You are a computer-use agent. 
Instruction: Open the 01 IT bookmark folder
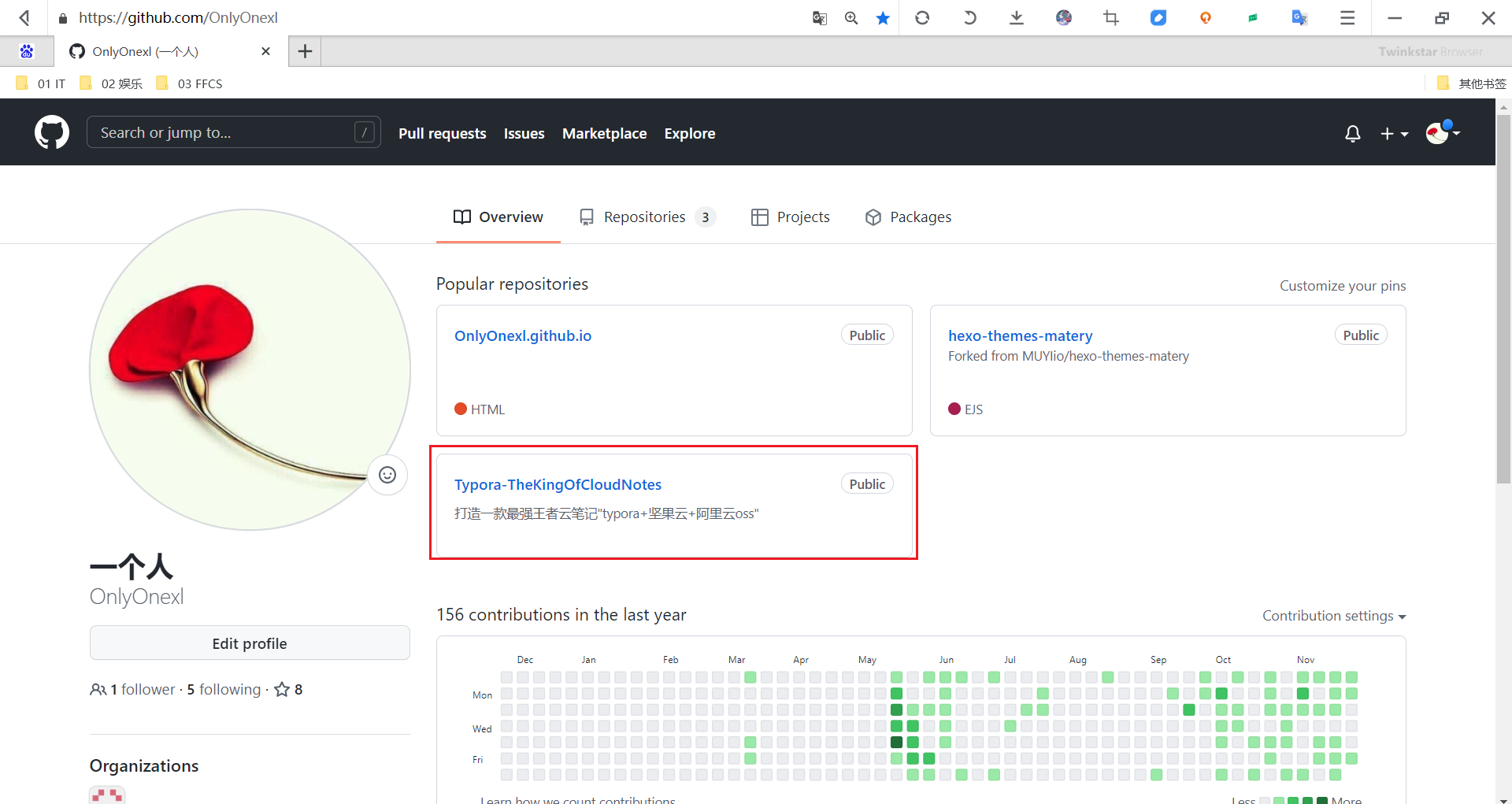click(x=41, y=83)
